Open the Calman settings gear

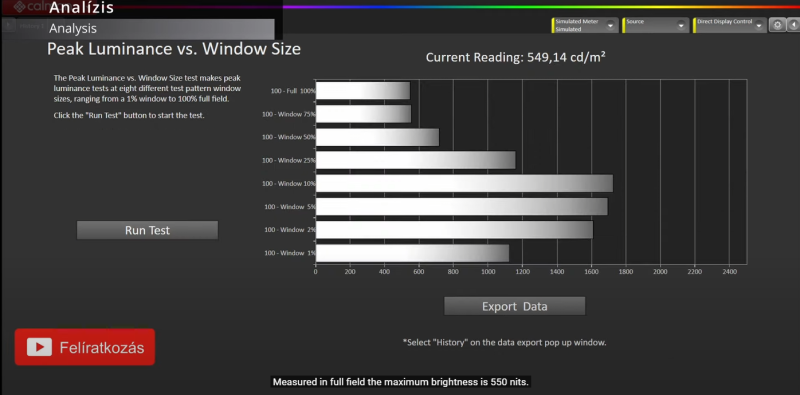(777, 25)
